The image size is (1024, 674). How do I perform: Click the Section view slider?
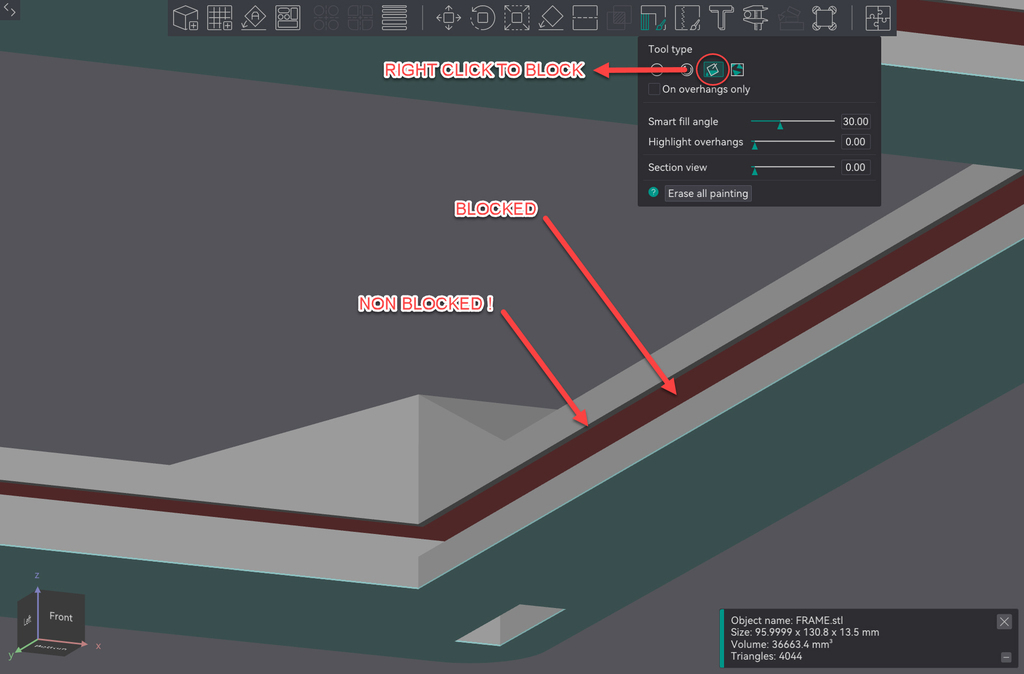793,168
